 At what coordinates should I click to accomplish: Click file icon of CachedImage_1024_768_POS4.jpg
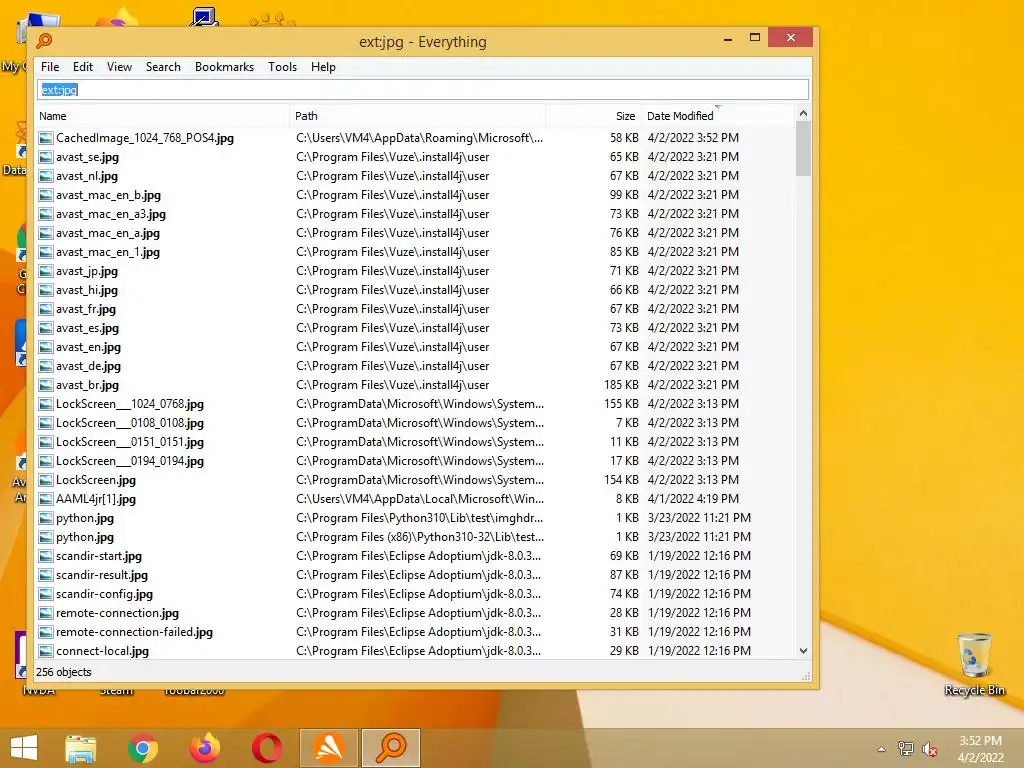tap(45, 138)
